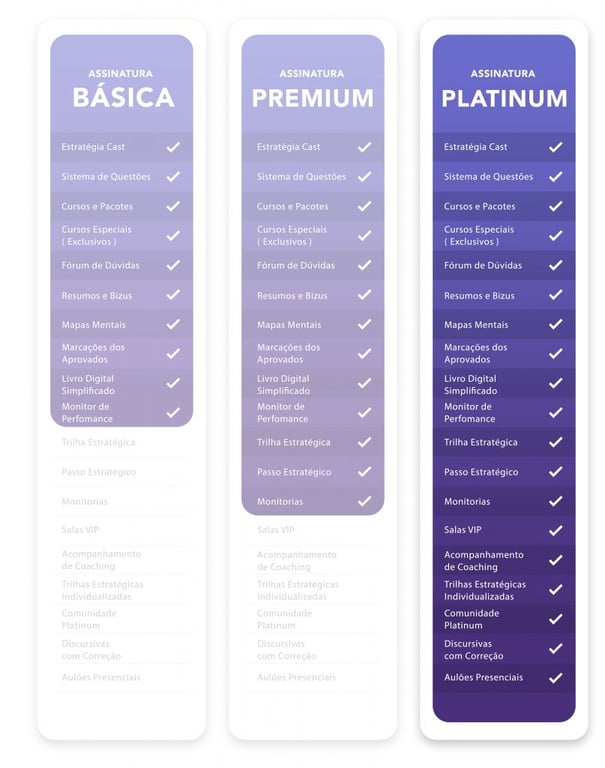
Task: Click the Platinum Comunidade Platinum checkmark
Action: [x=555, y=619]
